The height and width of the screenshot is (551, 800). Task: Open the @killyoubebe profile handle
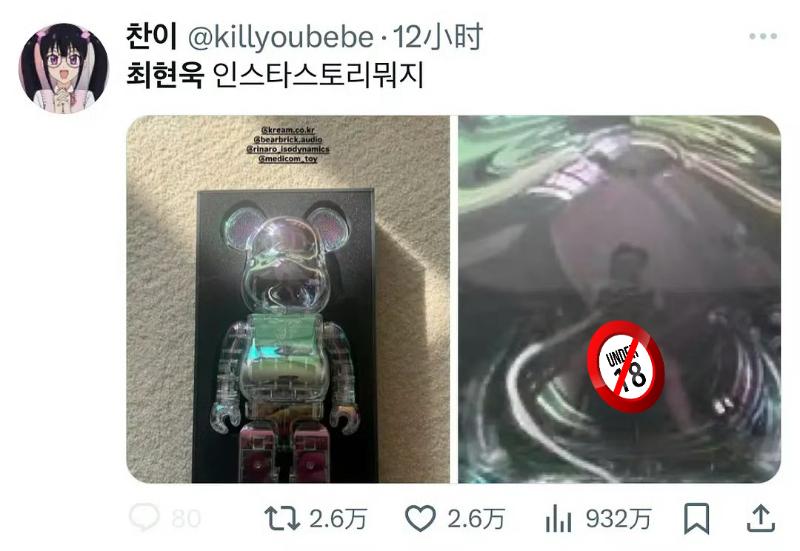(281, 38)
